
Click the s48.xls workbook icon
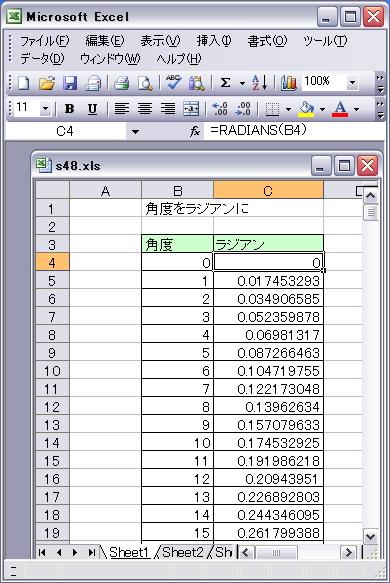[44, 165]
